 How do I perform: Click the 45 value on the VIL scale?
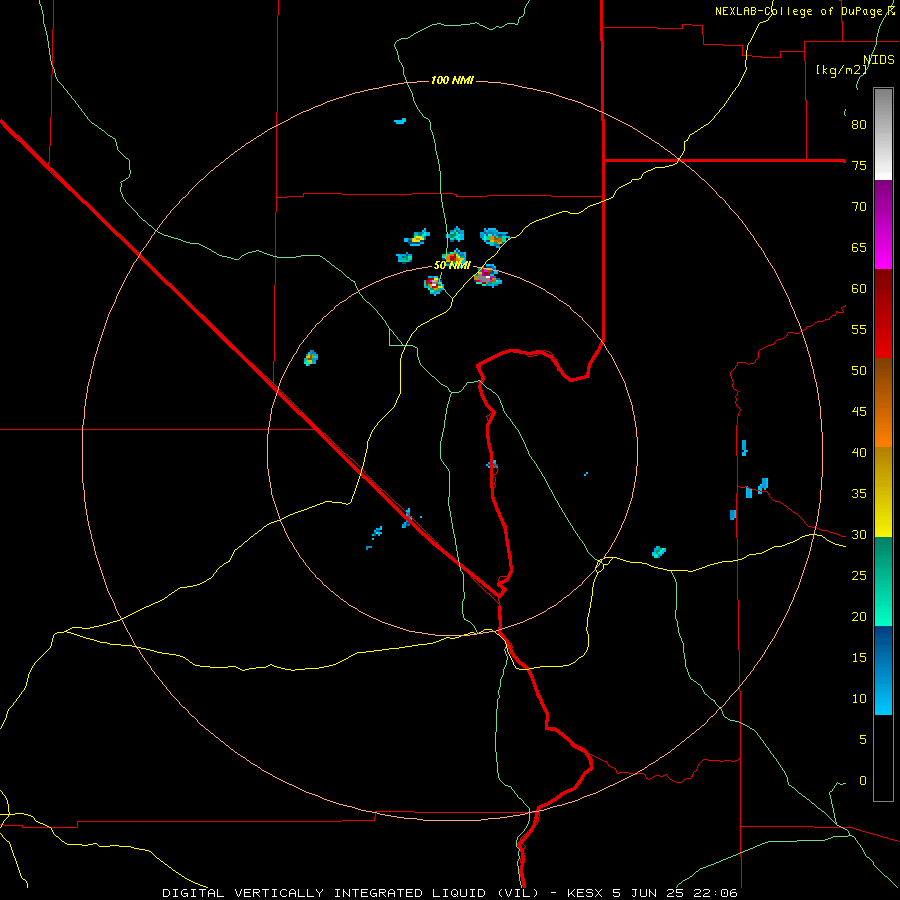click(859, 412)
